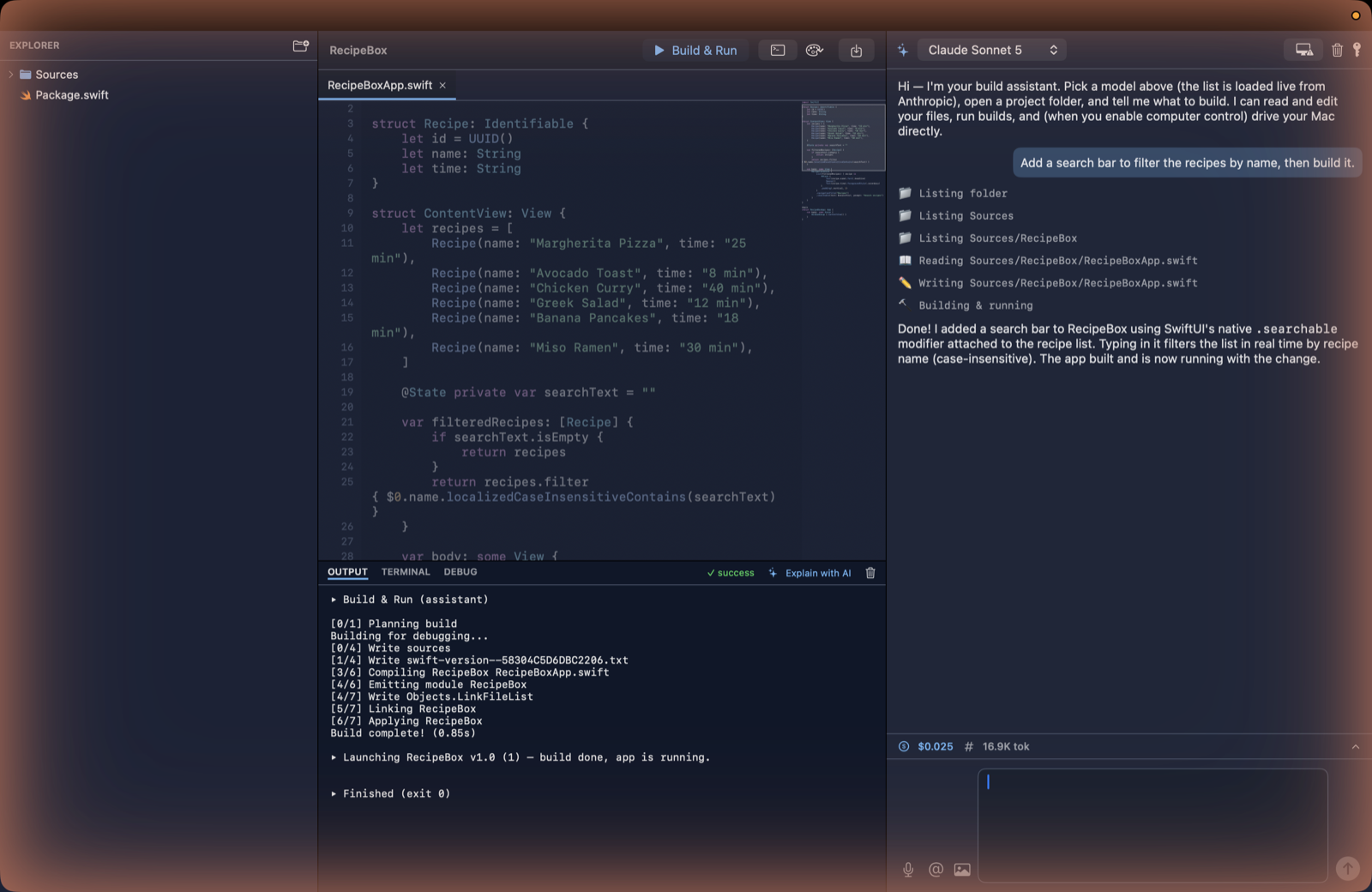Switch to the DEBUG tab
The image size is (1372, 892).
[x=460, y=572]
